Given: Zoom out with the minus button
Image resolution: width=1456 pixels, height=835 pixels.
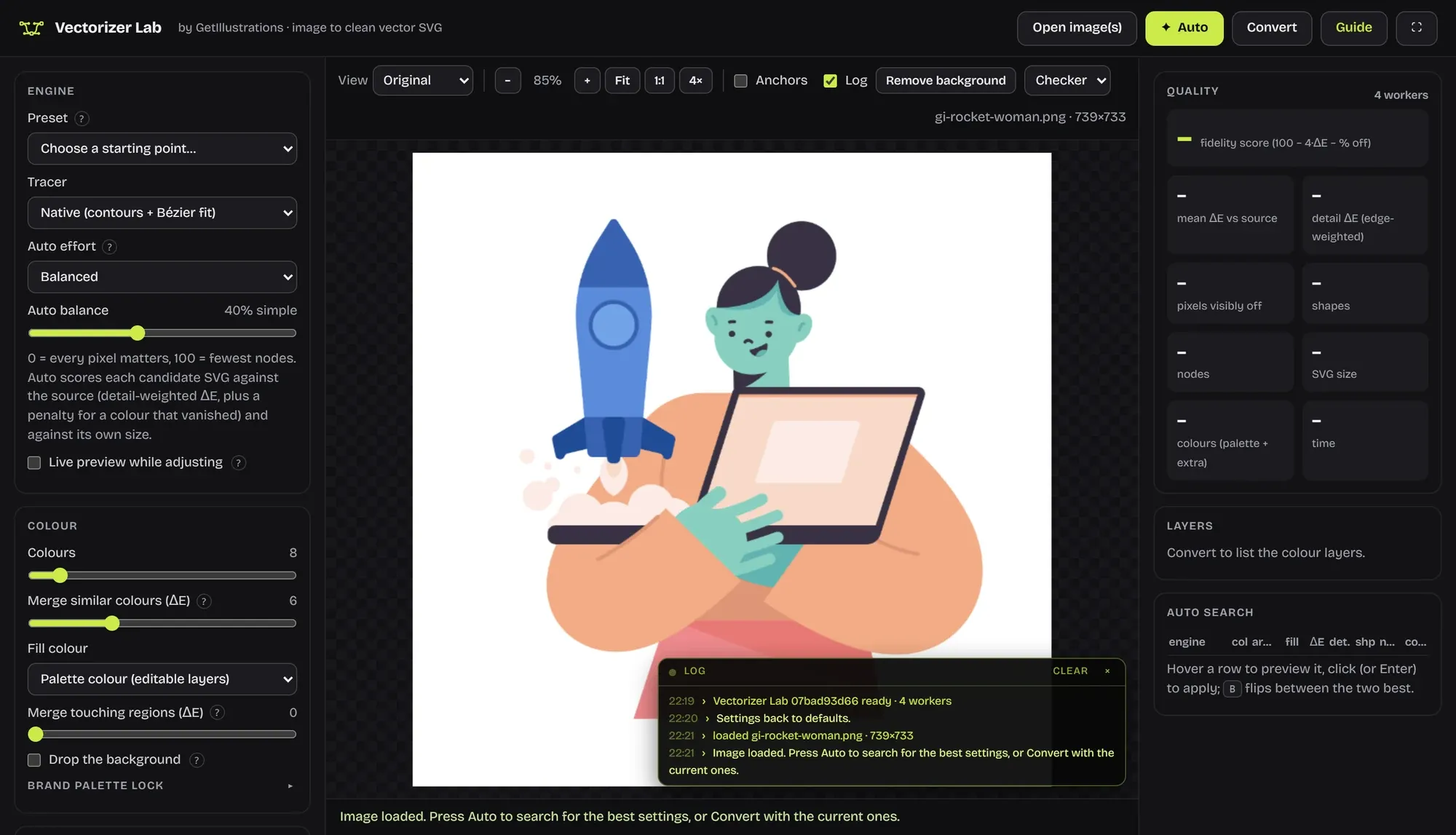Looking at the screenshot, I should (507, 80).
